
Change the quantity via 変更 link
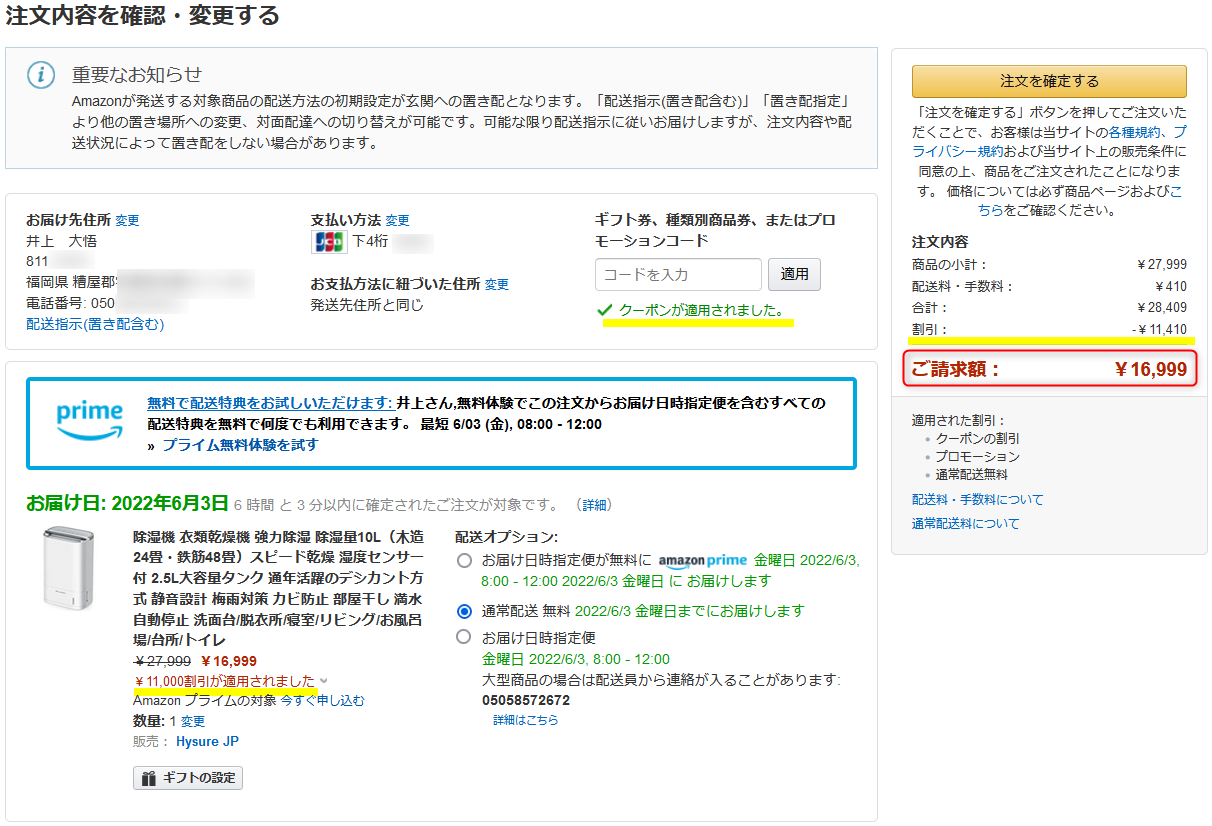[x=193, y=721]
